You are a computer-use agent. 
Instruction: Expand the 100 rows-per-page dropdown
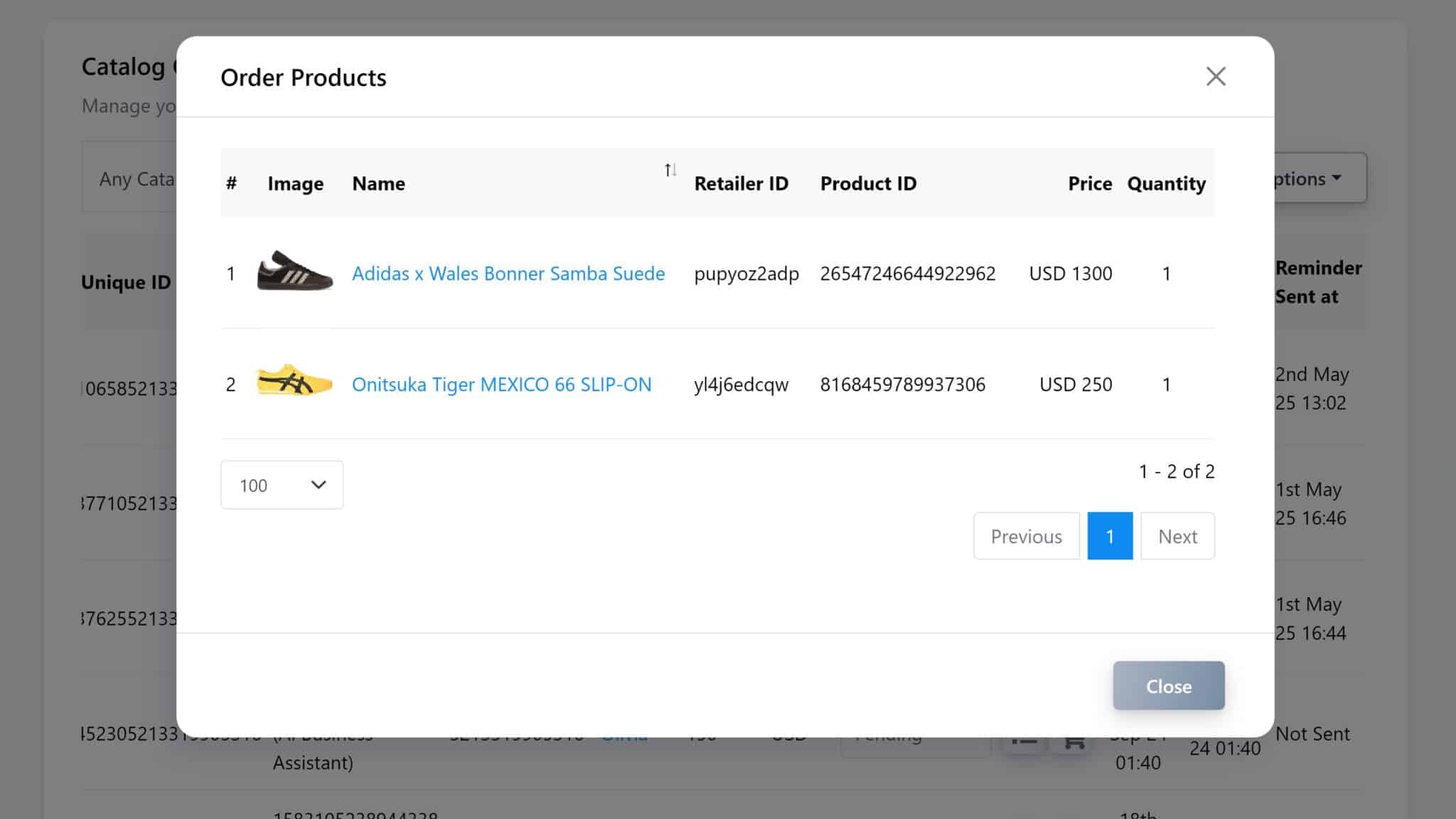(282, 485)
